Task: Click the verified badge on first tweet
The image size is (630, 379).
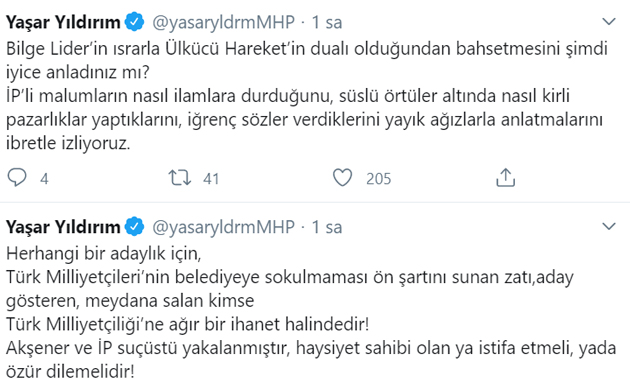Action: coord(135,22)
